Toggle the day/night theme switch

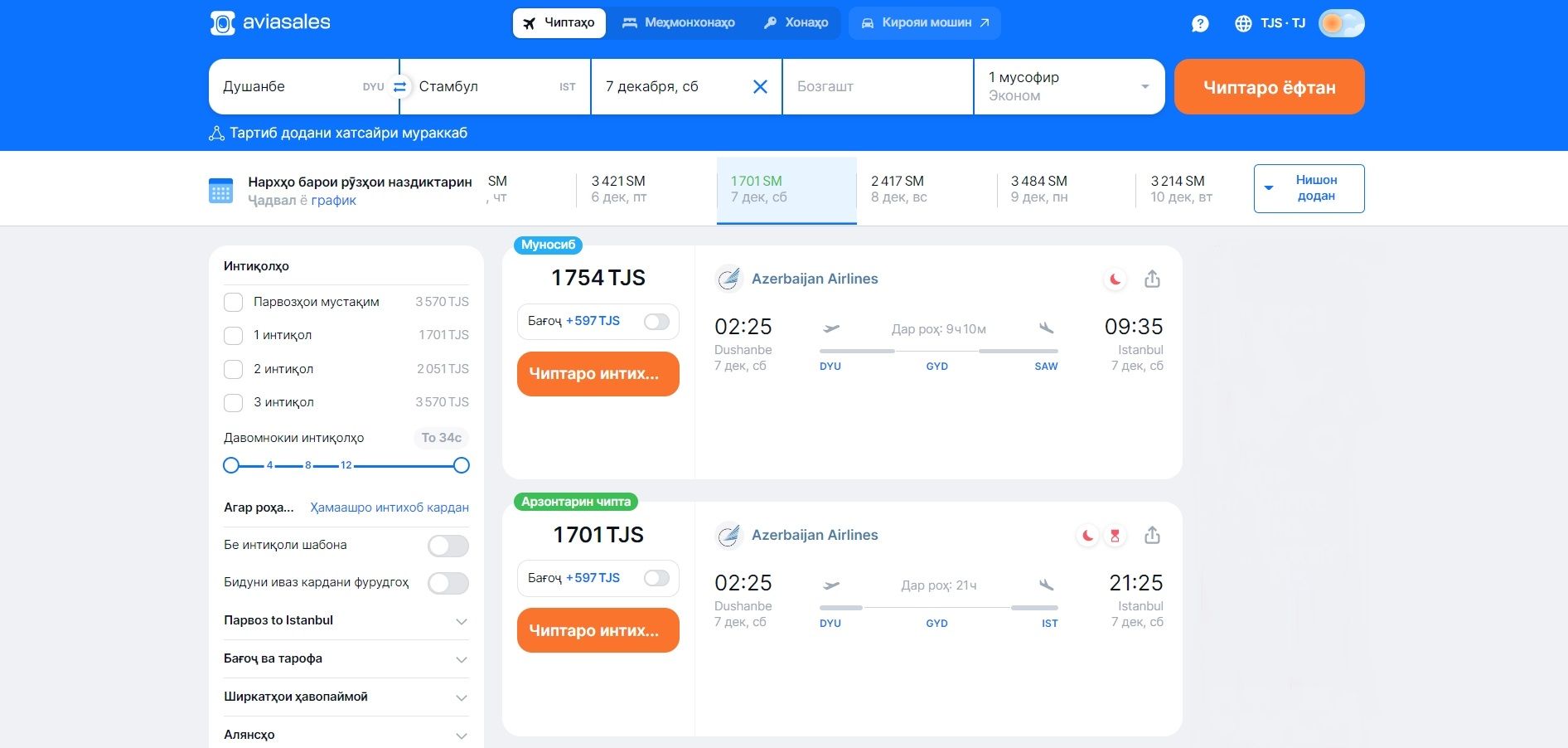pyautogui.click(x=1341, y=23)
